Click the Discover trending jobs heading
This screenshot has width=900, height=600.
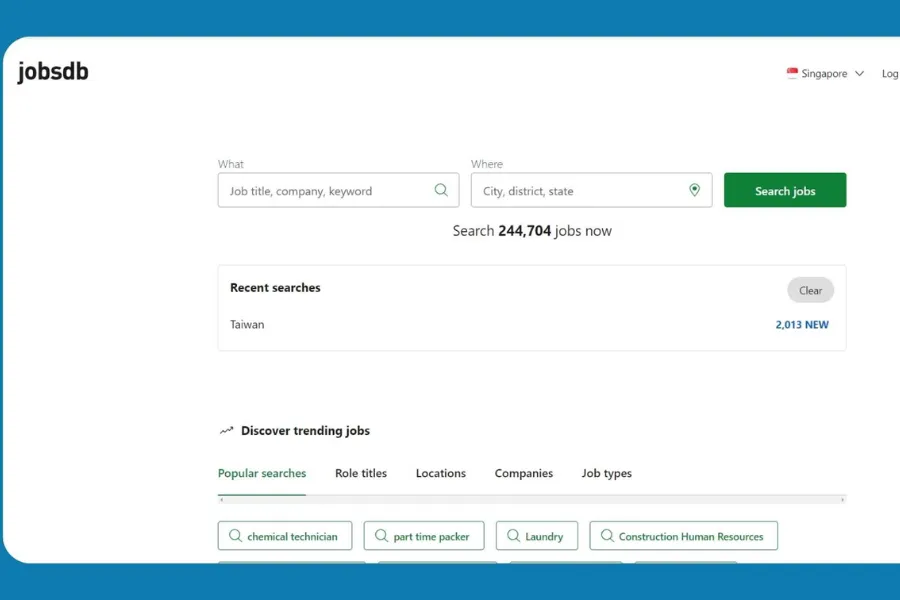coord(305,431)
